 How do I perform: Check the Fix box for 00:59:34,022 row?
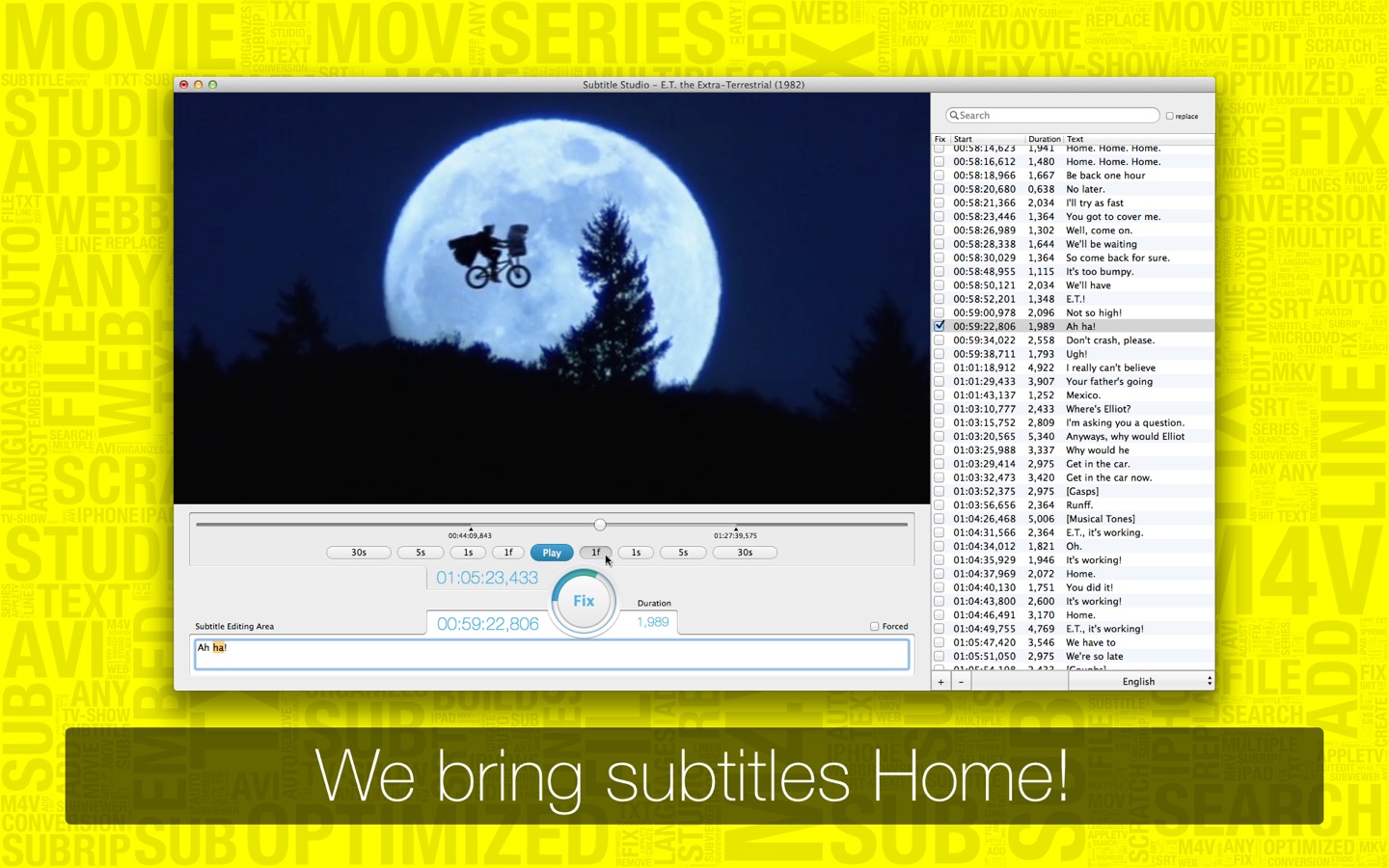click(940, 340)
